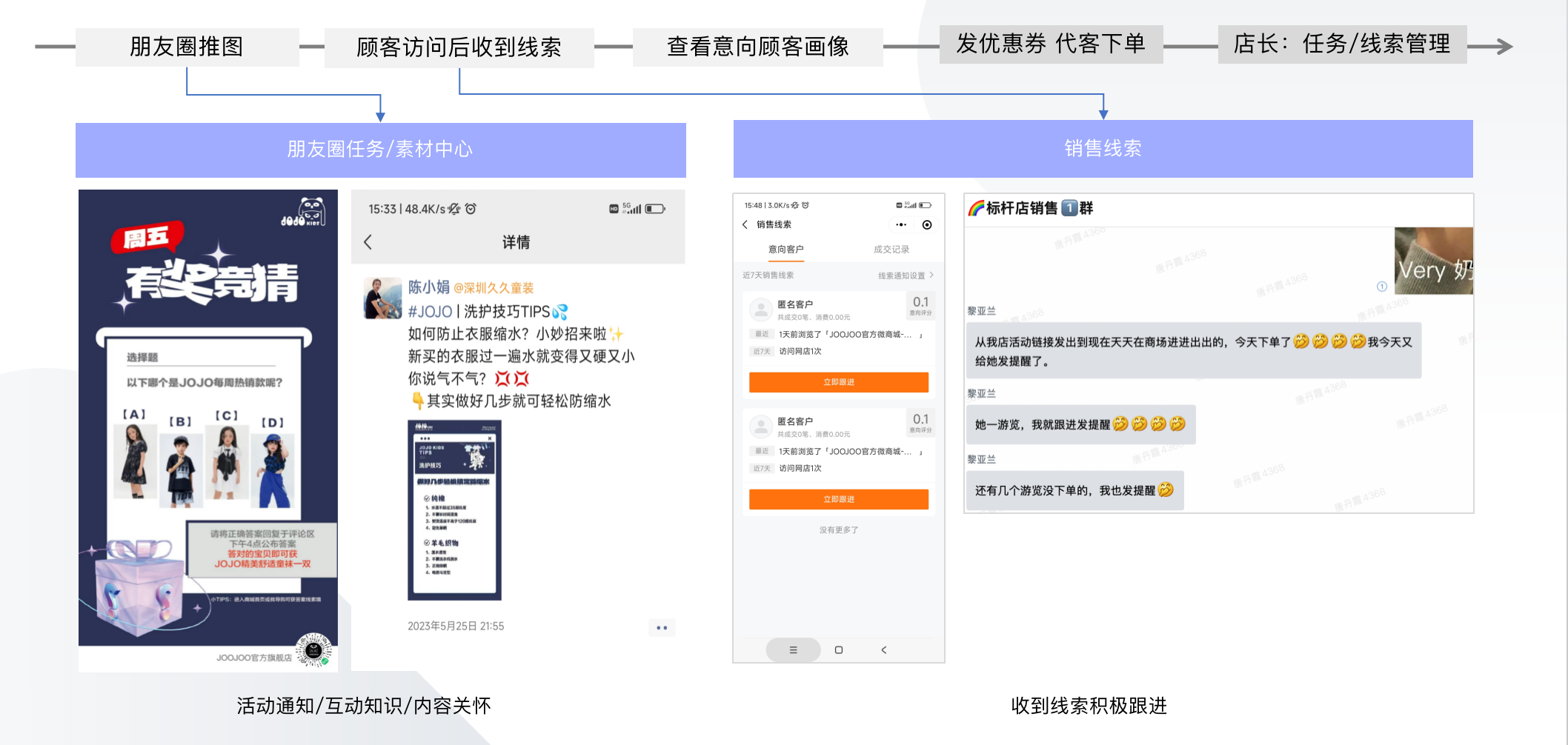The height and width of the screenshot is (745, 1568).
Task: Click lower 立即跟进 orange button
Action: click(x=839, y=499)
